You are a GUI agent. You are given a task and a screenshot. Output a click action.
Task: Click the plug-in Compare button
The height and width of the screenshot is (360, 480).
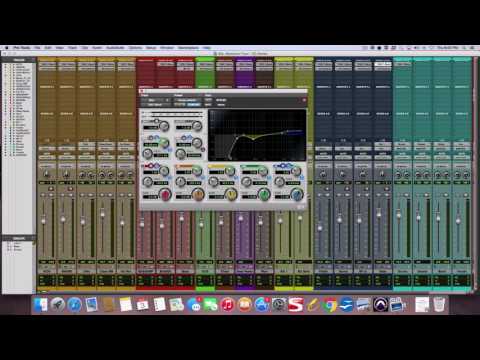pos(194,105)
